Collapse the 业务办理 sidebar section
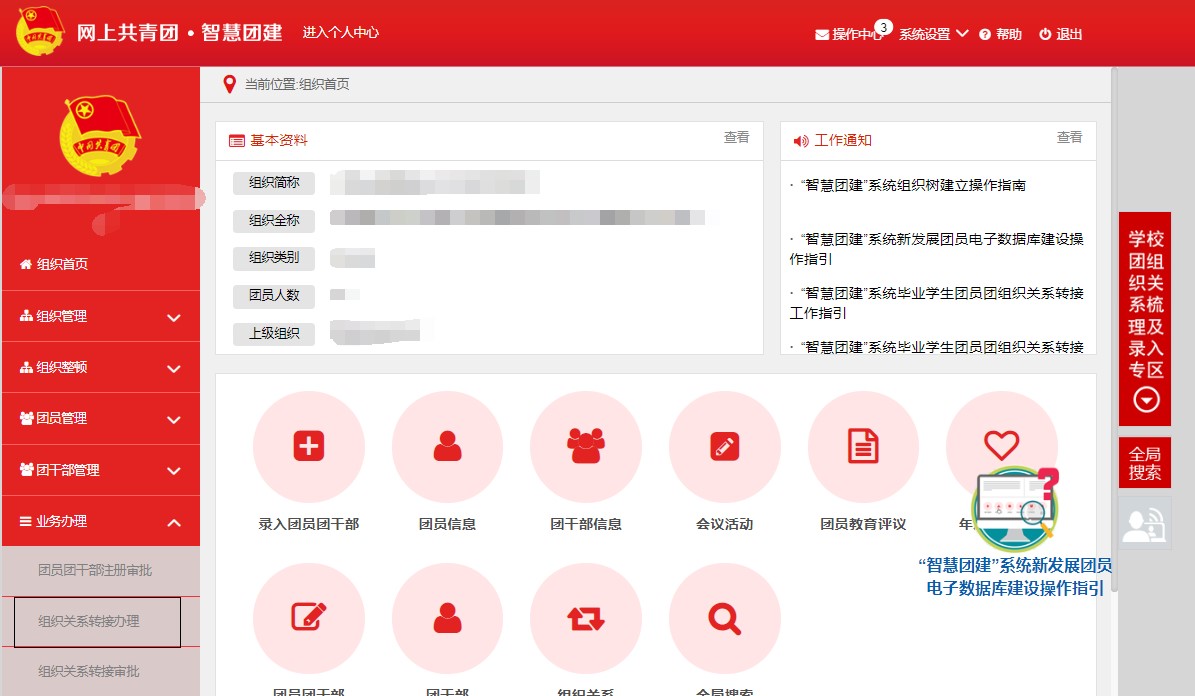 click(100, 521)
